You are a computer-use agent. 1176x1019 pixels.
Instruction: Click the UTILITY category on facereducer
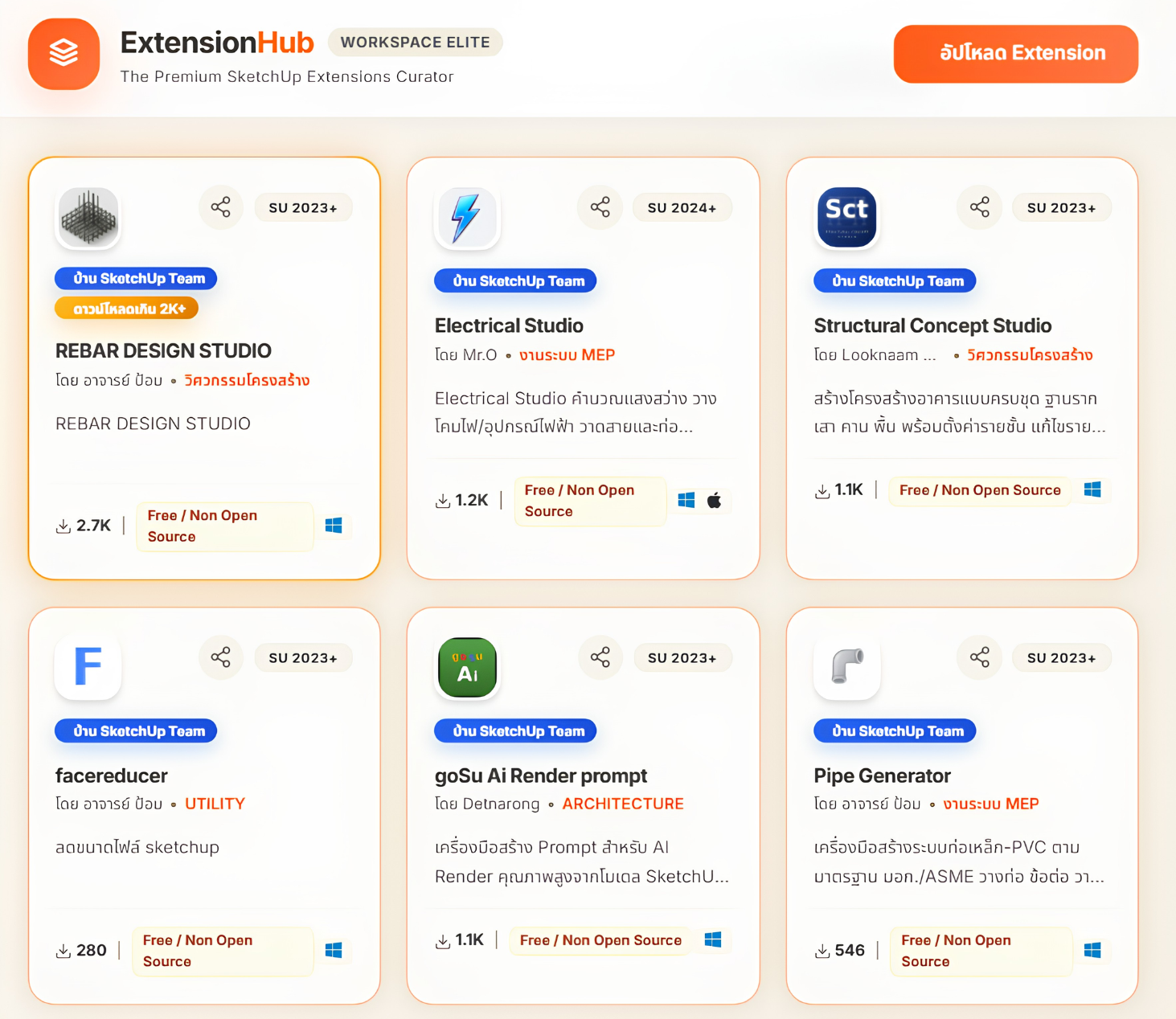point(215,804)
